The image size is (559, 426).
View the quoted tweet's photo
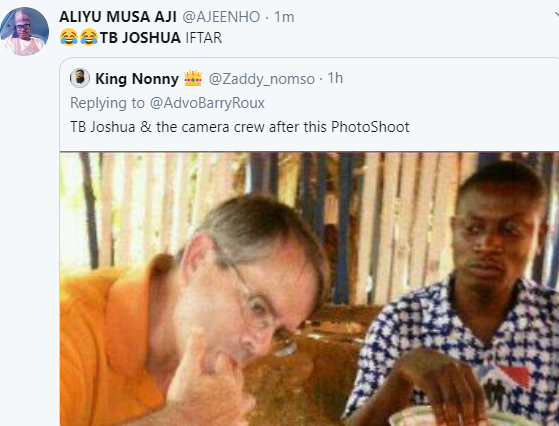[x=309, y=289]
